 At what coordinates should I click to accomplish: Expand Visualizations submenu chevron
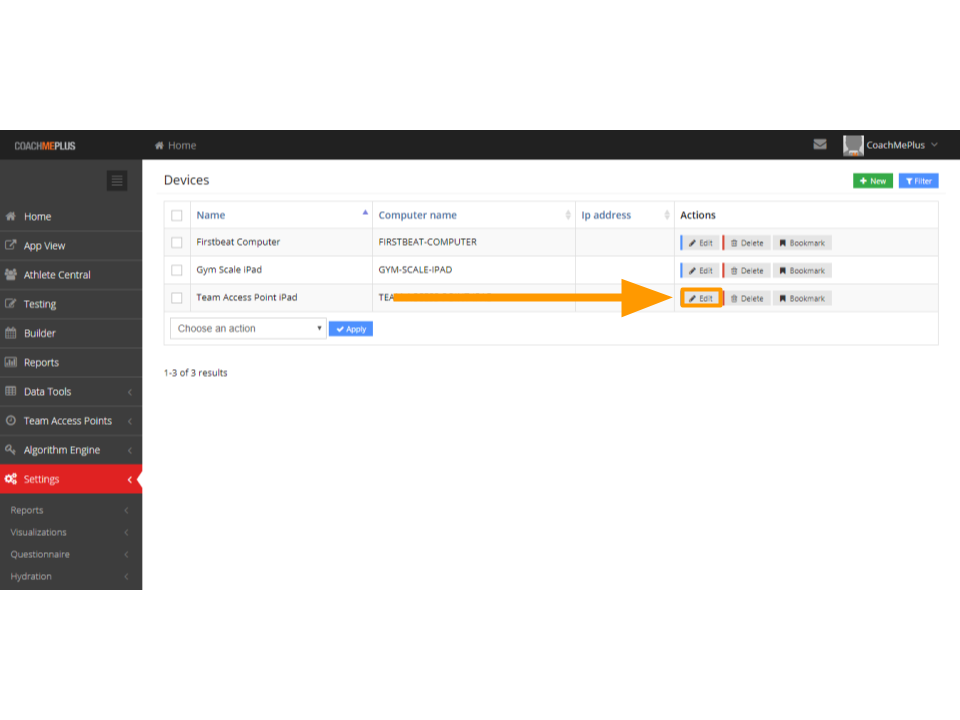[x=126, y=532]
